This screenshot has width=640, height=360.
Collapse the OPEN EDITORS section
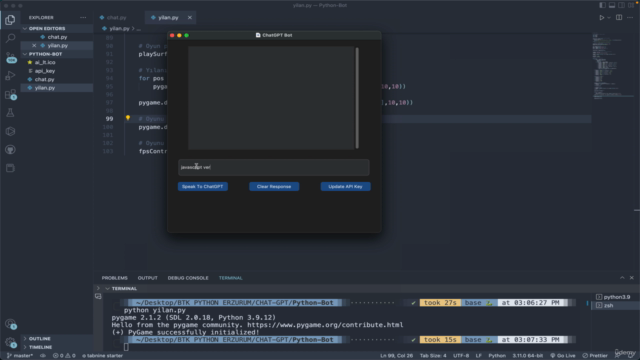point(47,29)
